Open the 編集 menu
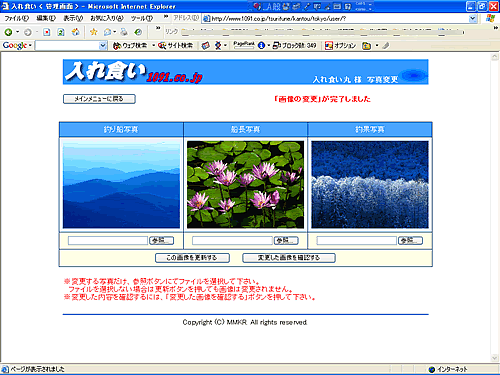The image size is (500, 375). tap(46, 18)
